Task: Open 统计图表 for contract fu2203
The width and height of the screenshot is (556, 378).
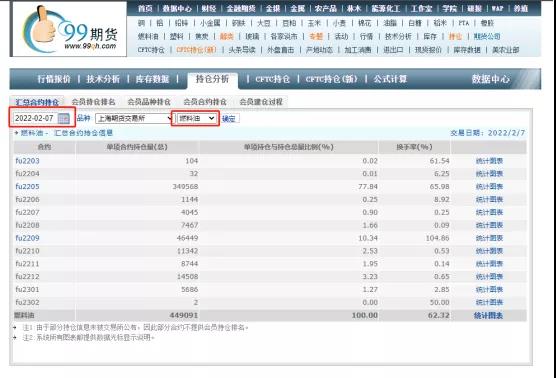Action: point(489,161)
